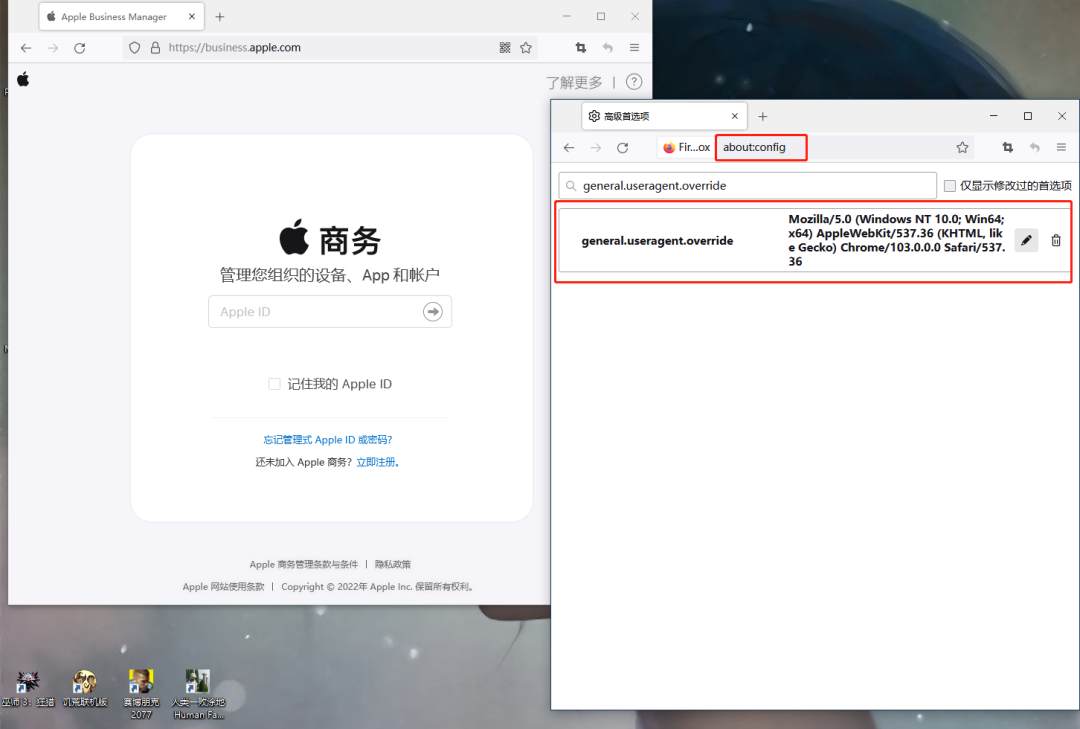Maximize the about:config window
The image size is (1080, 729).
click(x=1028, y=116)
